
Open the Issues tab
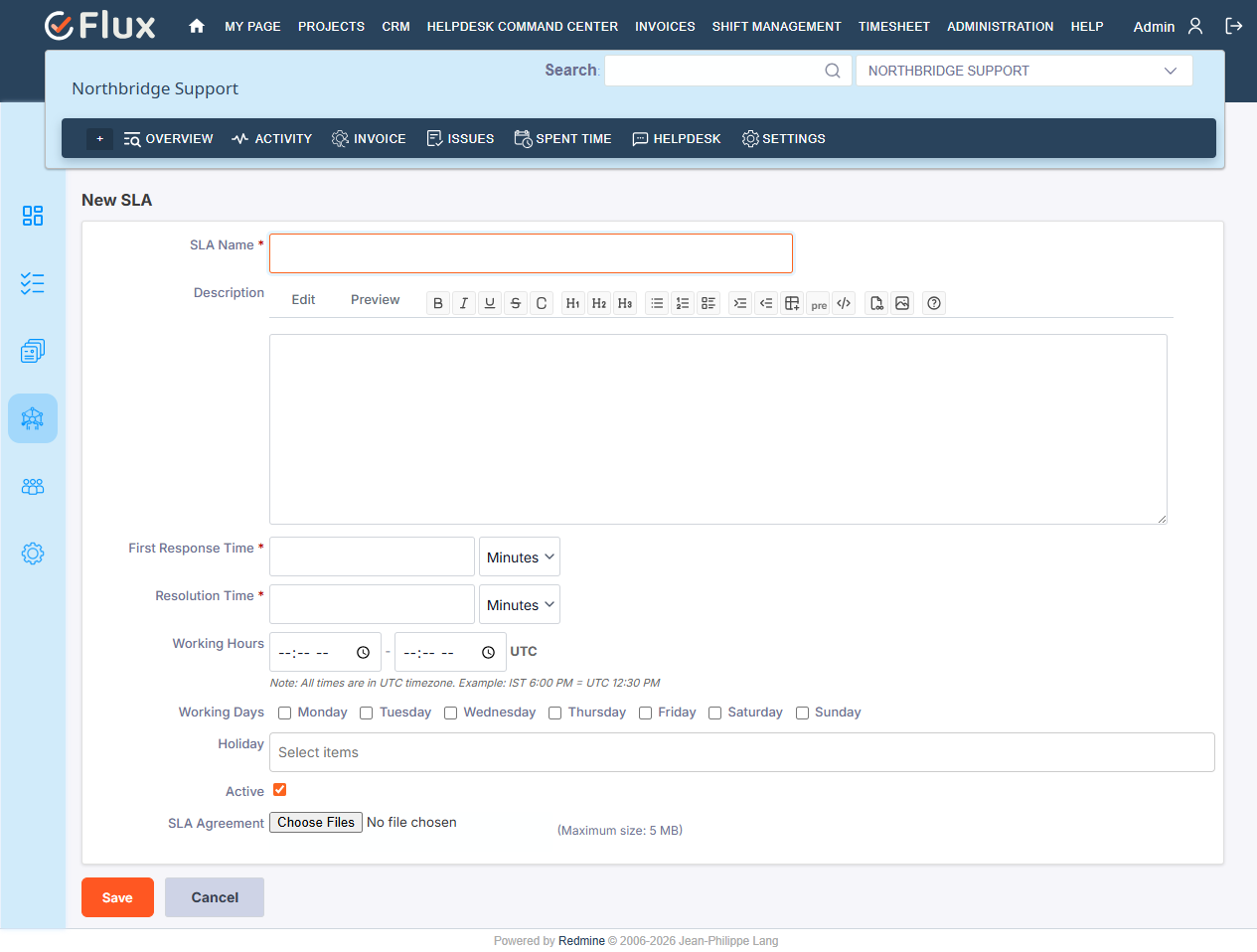tap(460, 139)
